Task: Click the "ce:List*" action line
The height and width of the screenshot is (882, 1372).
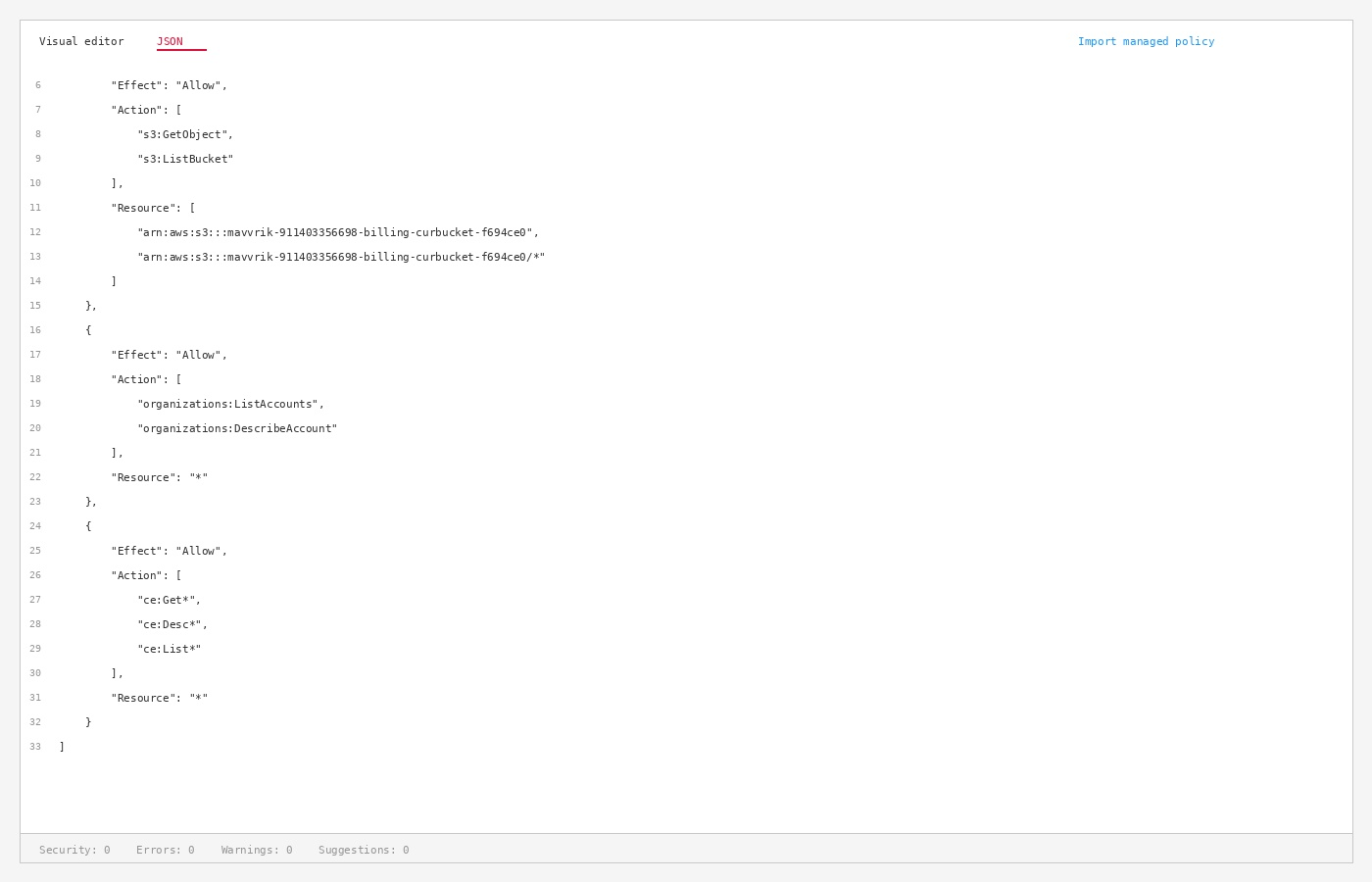Action: pos(169,650)
